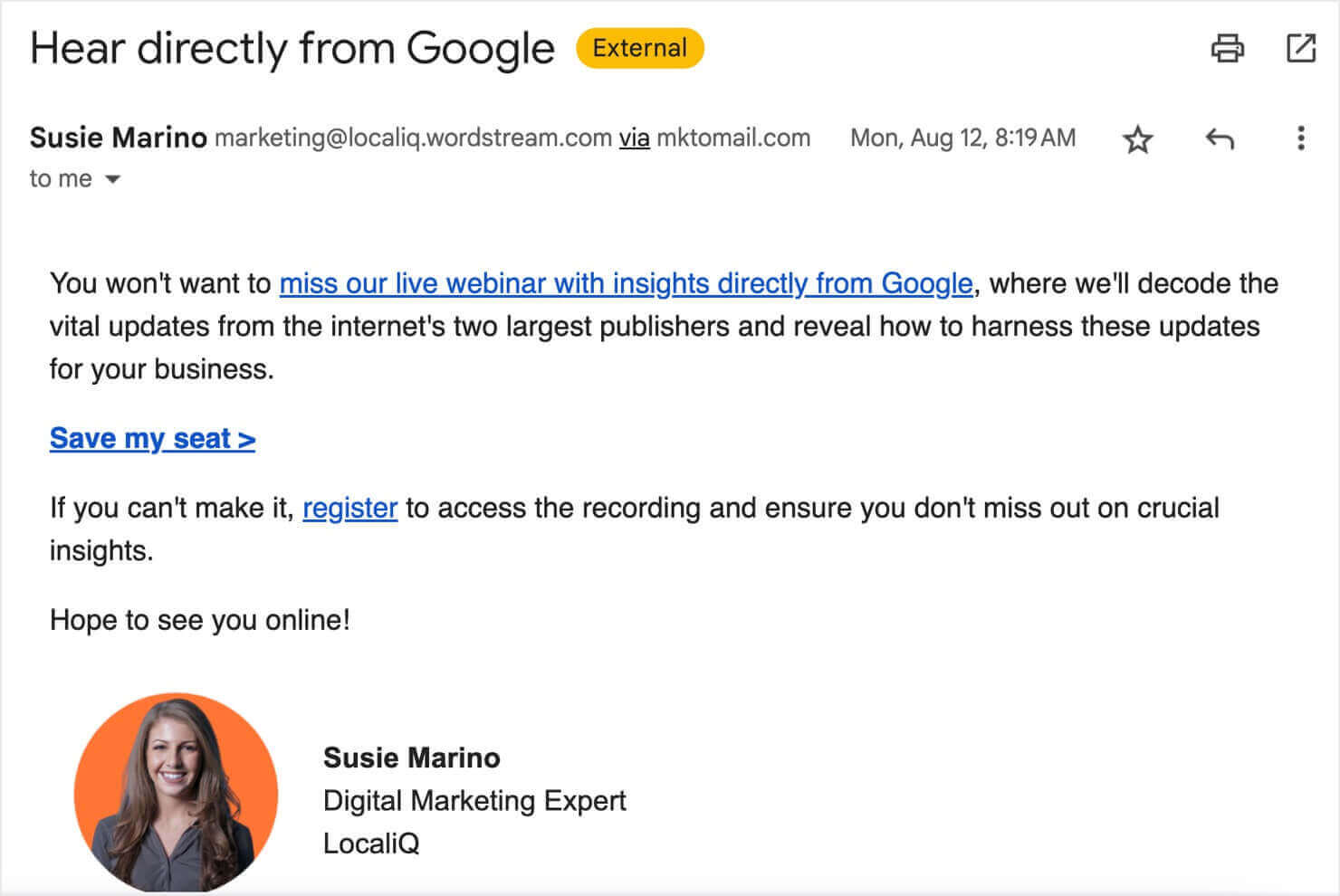Image resolution: width=1340 pixels, height=896 pixels.
Task: Click the email subject 'Hear directly from Google'
Action: [292, 48]
